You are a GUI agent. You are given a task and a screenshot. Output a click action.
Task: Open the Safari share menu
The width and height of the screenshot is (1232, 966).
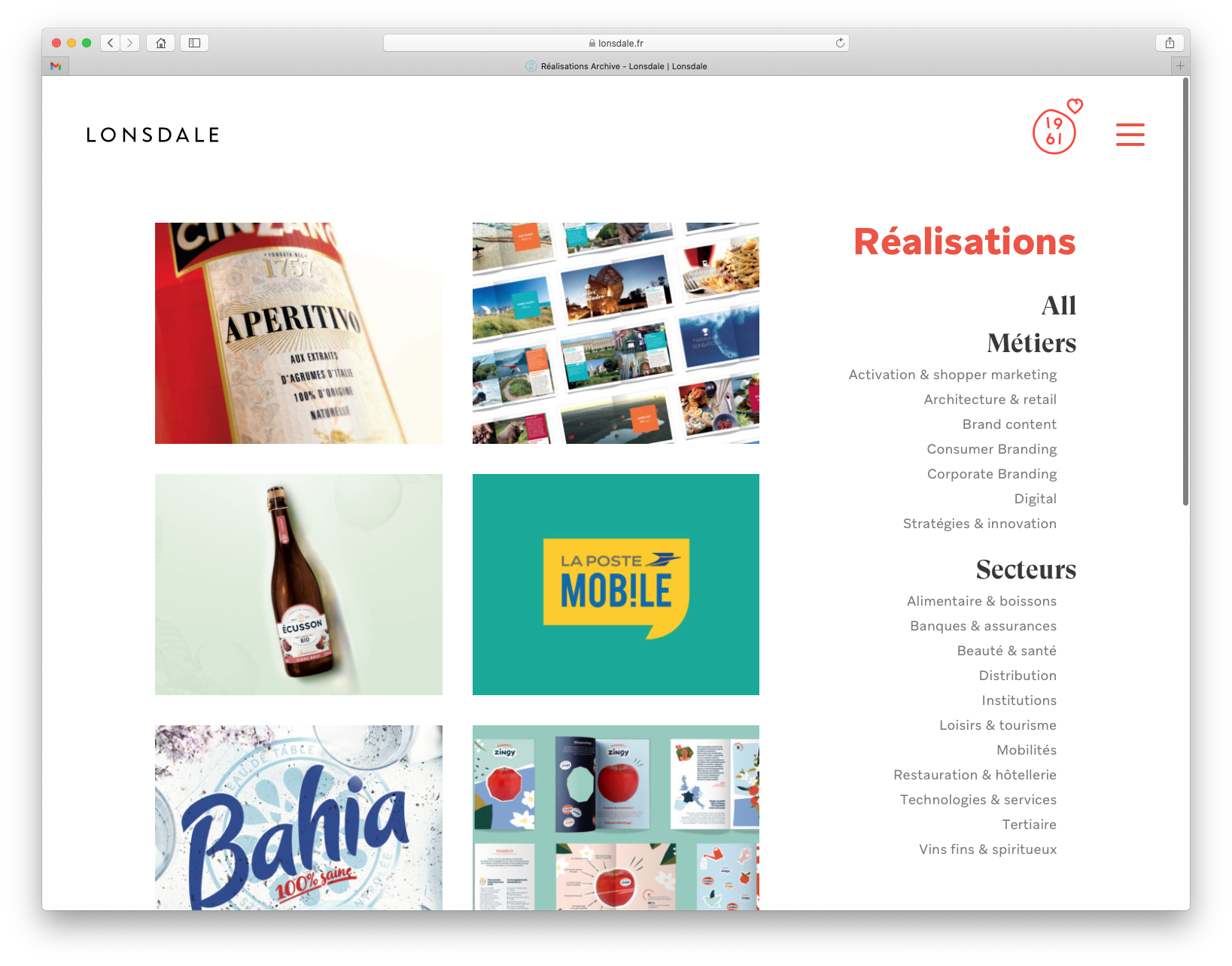[1170, 43]
